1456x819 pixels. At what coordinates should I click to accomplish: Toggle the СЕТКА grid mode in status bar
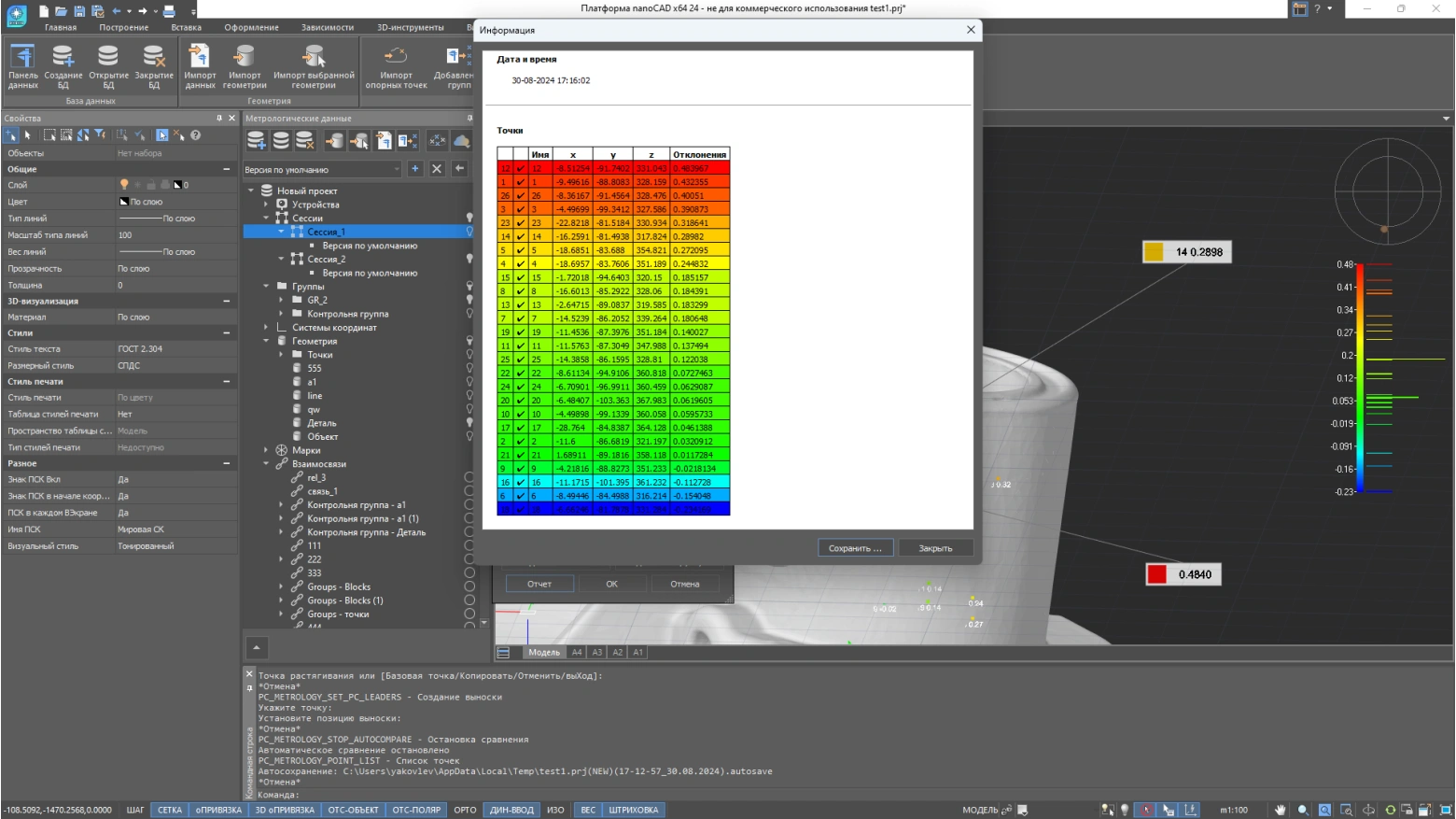(170, 810)
